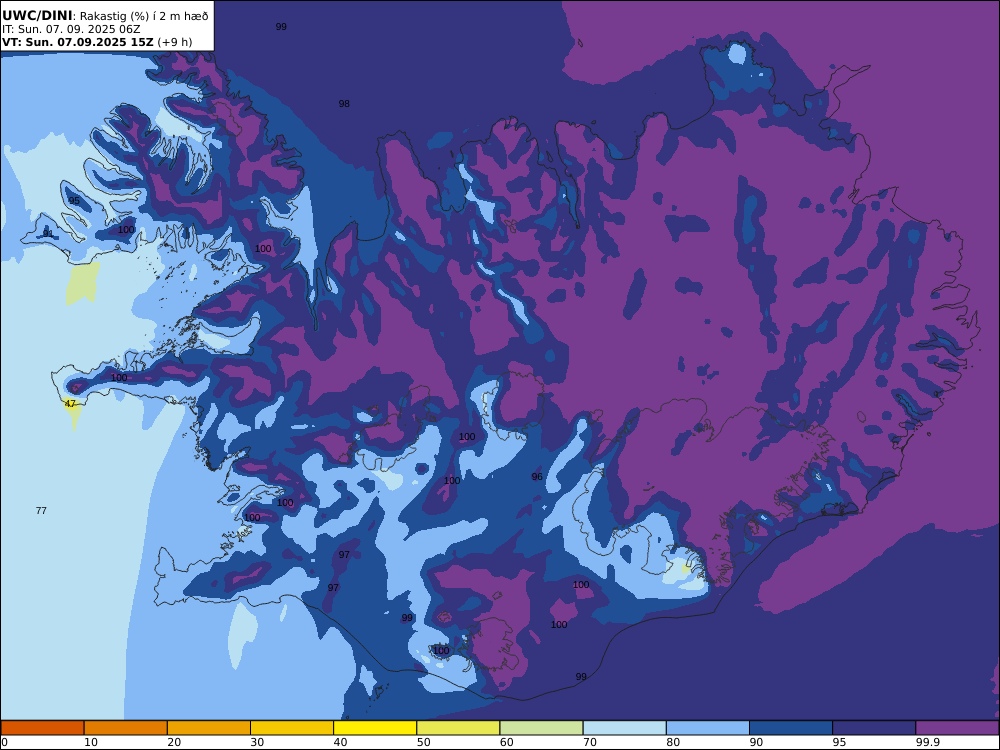The height and width of the screenshot is (750, 1000).
Task: Click the legend tick label '60'
Action: (x=506, y=742)
